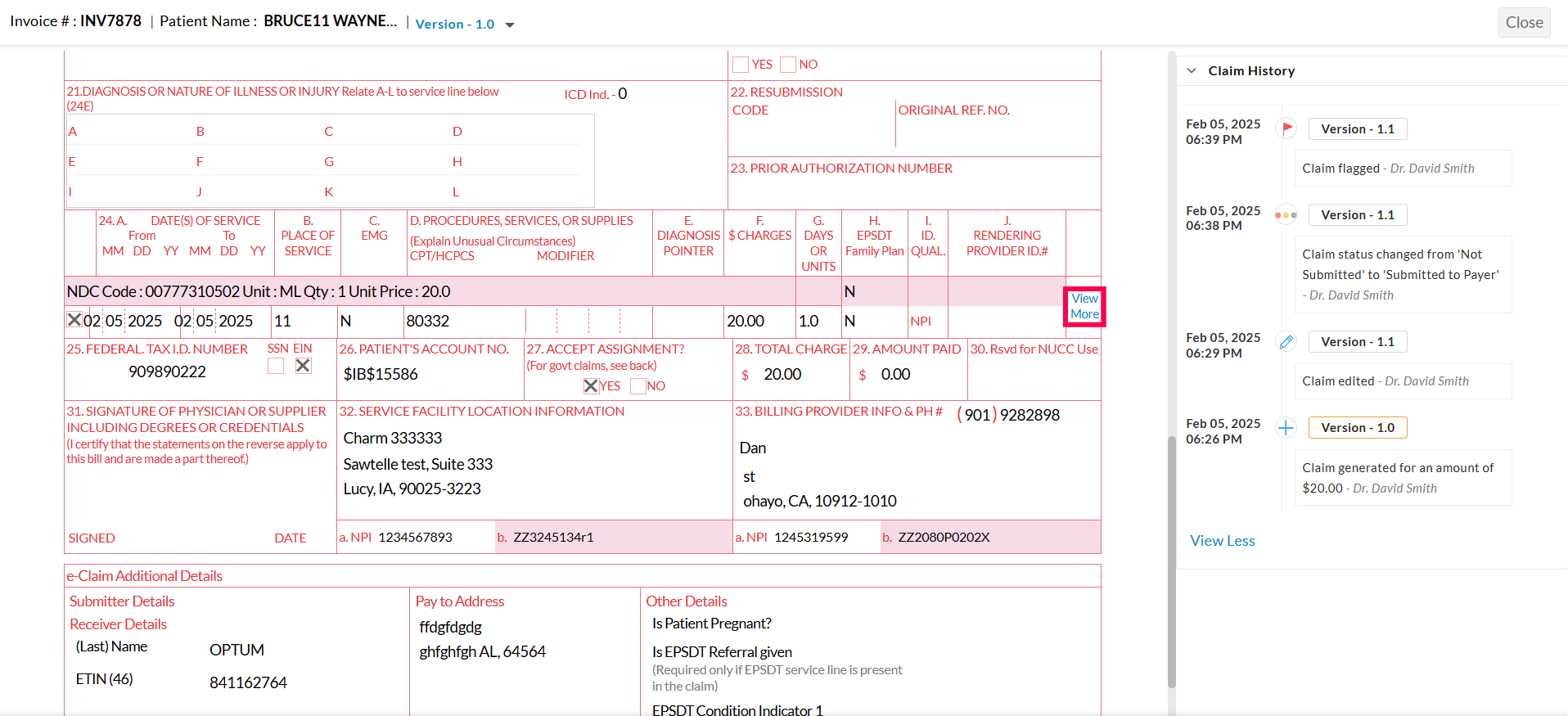The image size is (1568, 716).
Task: Select Version - 1.1 of the edited entry
Action: (1357, 342)
